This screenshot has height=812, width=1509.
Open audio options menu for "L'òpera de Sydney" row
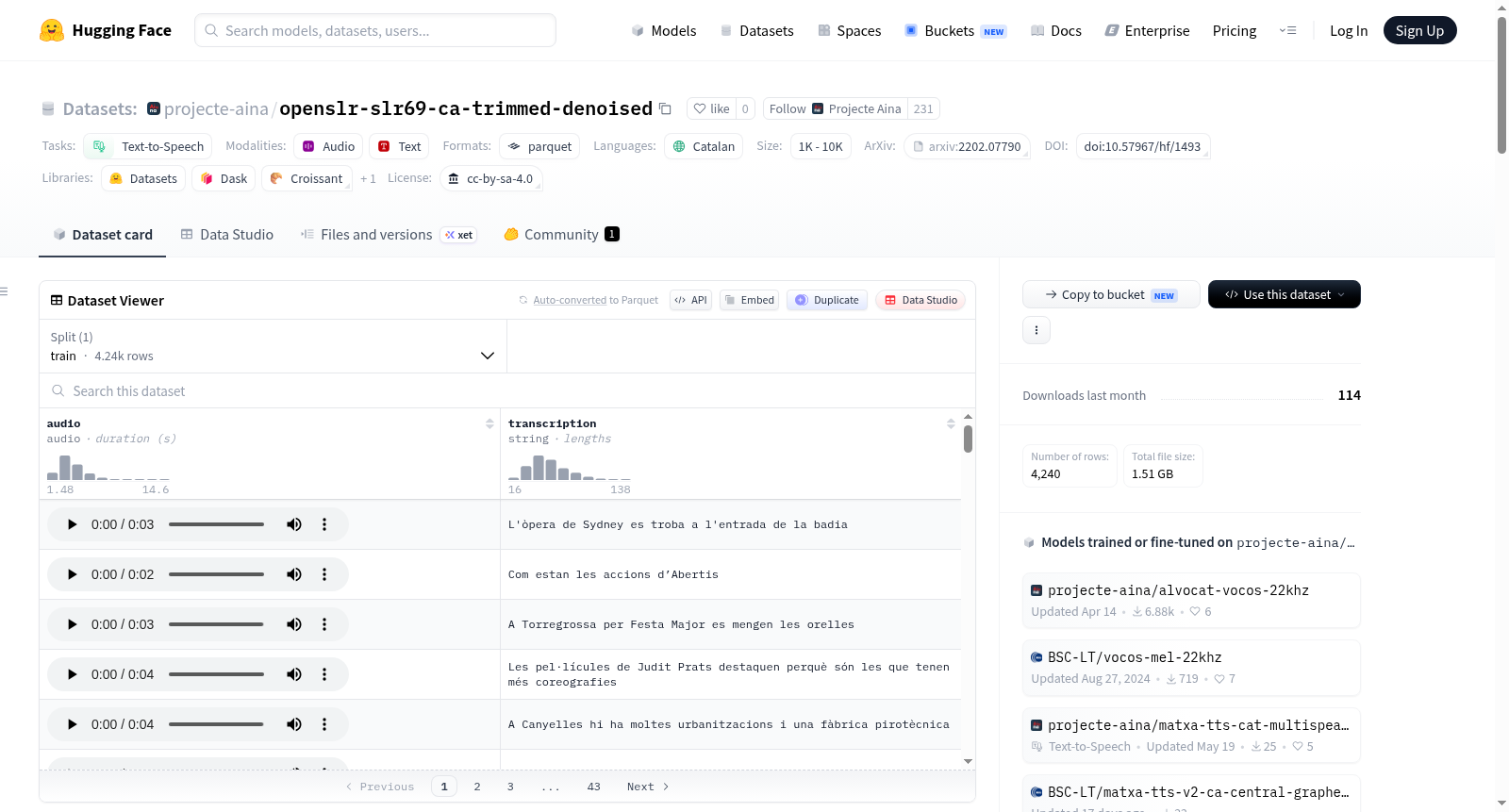pos(324,524)
